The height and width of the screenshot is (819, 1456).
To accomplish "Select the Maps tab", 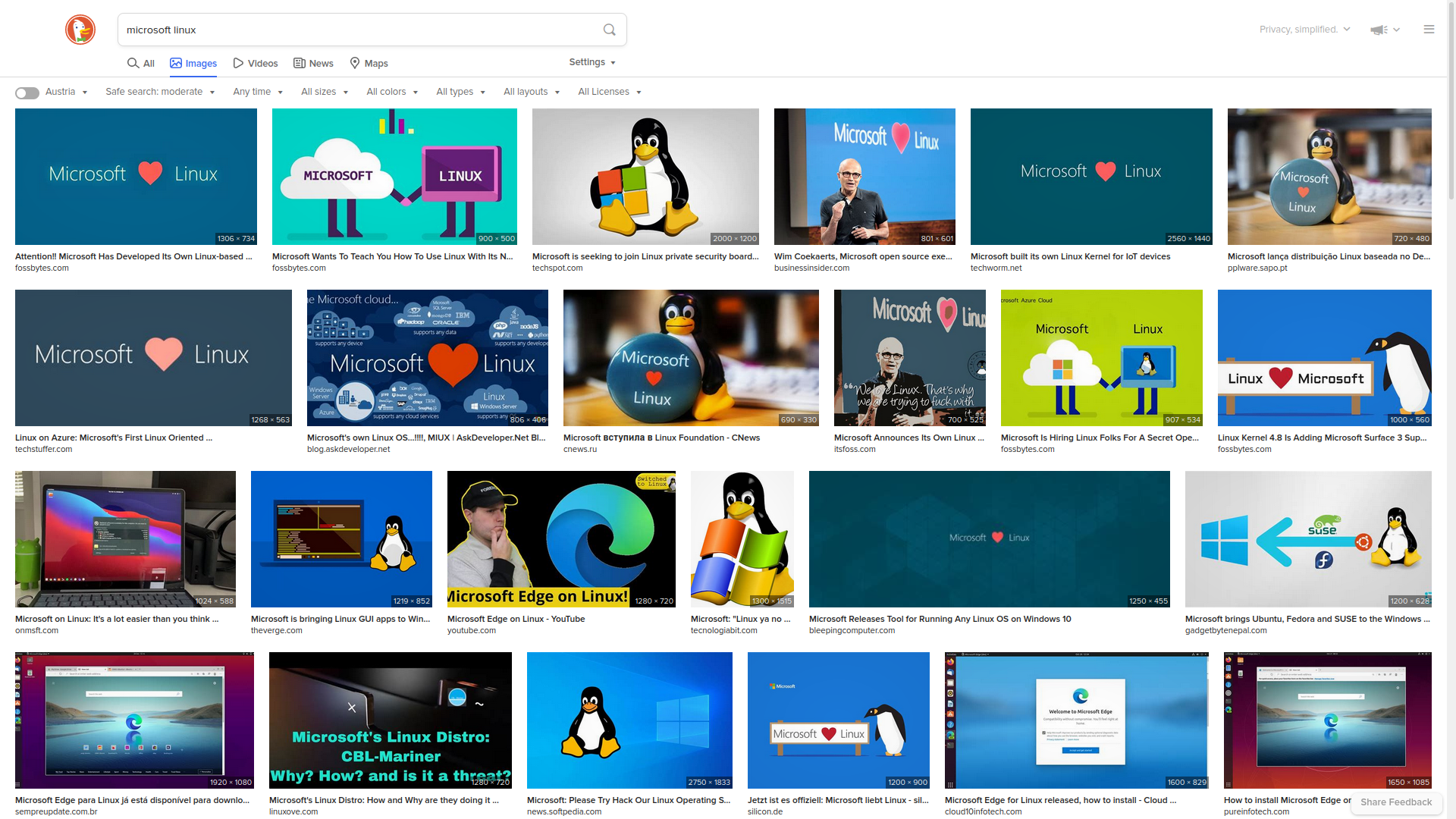I will pos(369,63).
